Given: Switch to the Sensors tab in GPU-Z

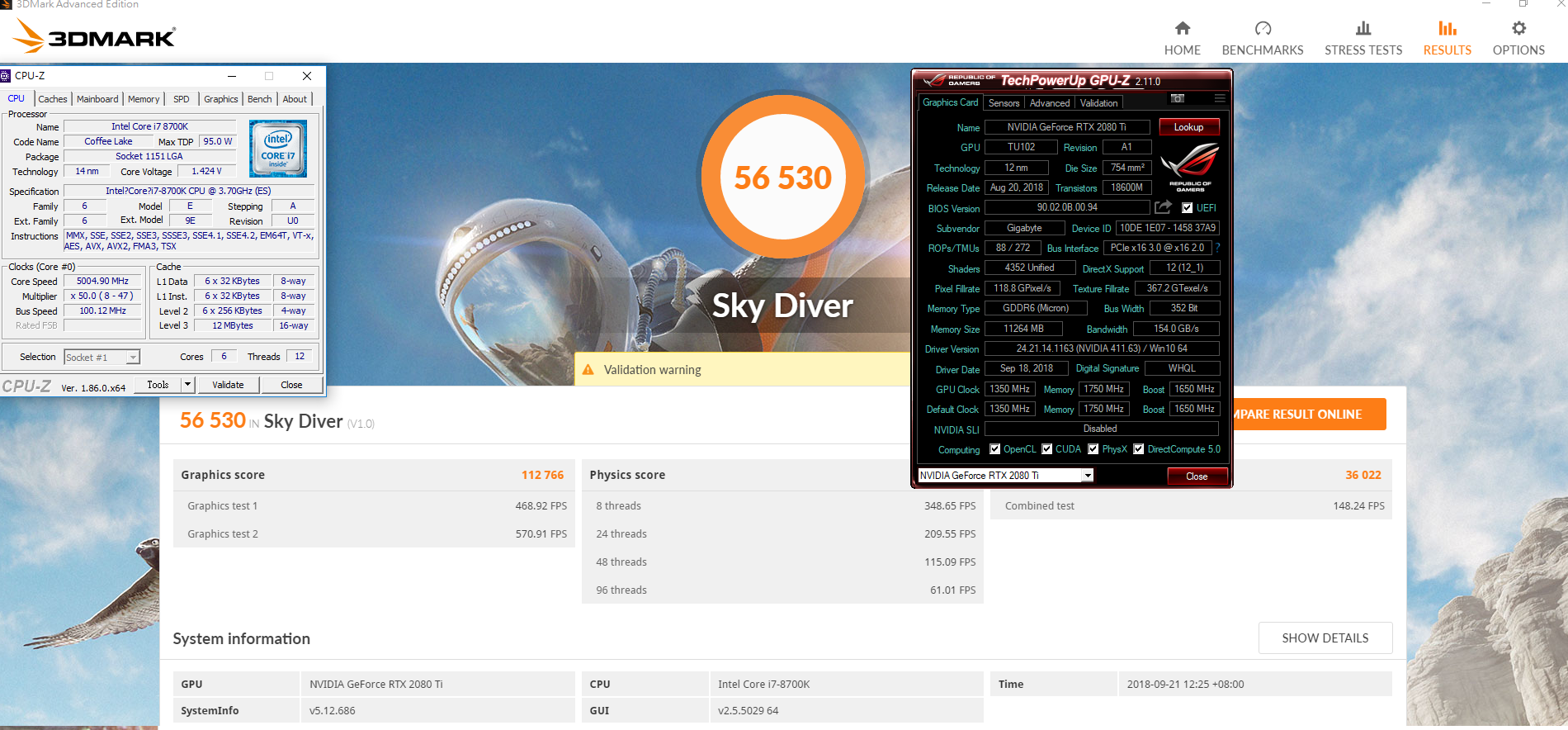Looking at the screenshot, I should point(1004,103).
